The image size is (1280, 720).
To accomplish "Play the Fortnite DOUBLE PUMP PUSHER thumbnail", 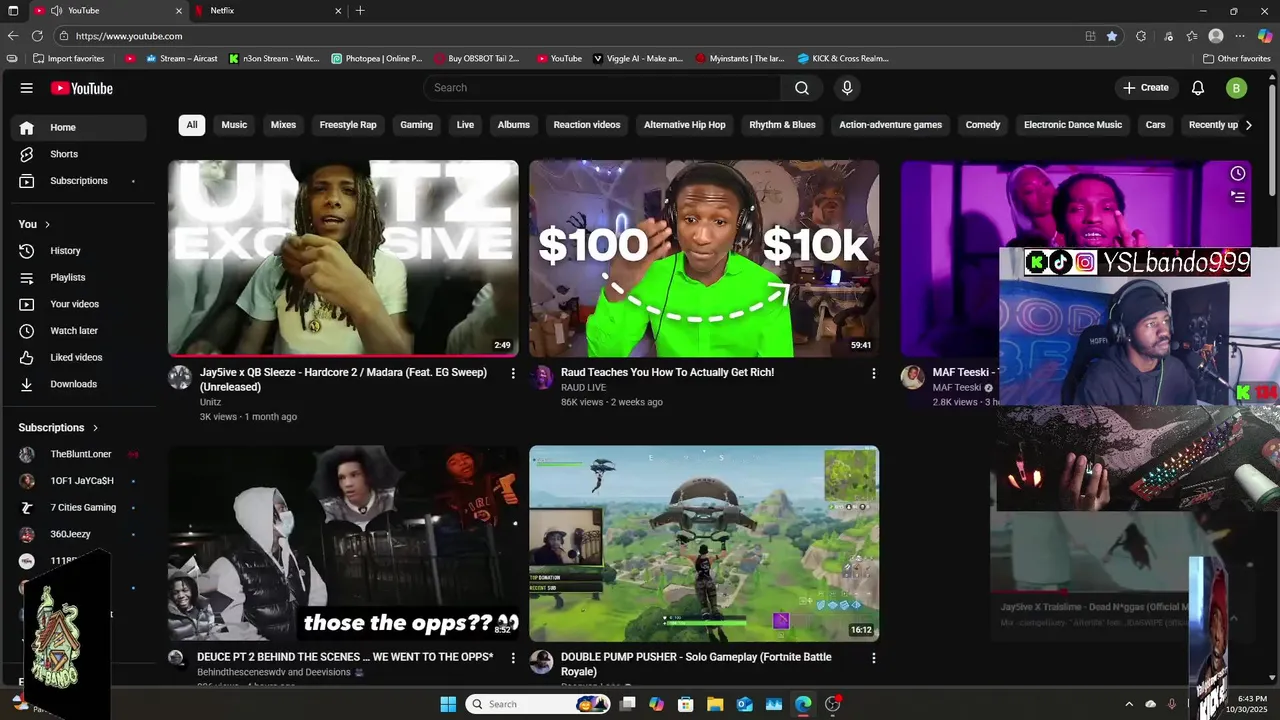I will coord(704,543).
